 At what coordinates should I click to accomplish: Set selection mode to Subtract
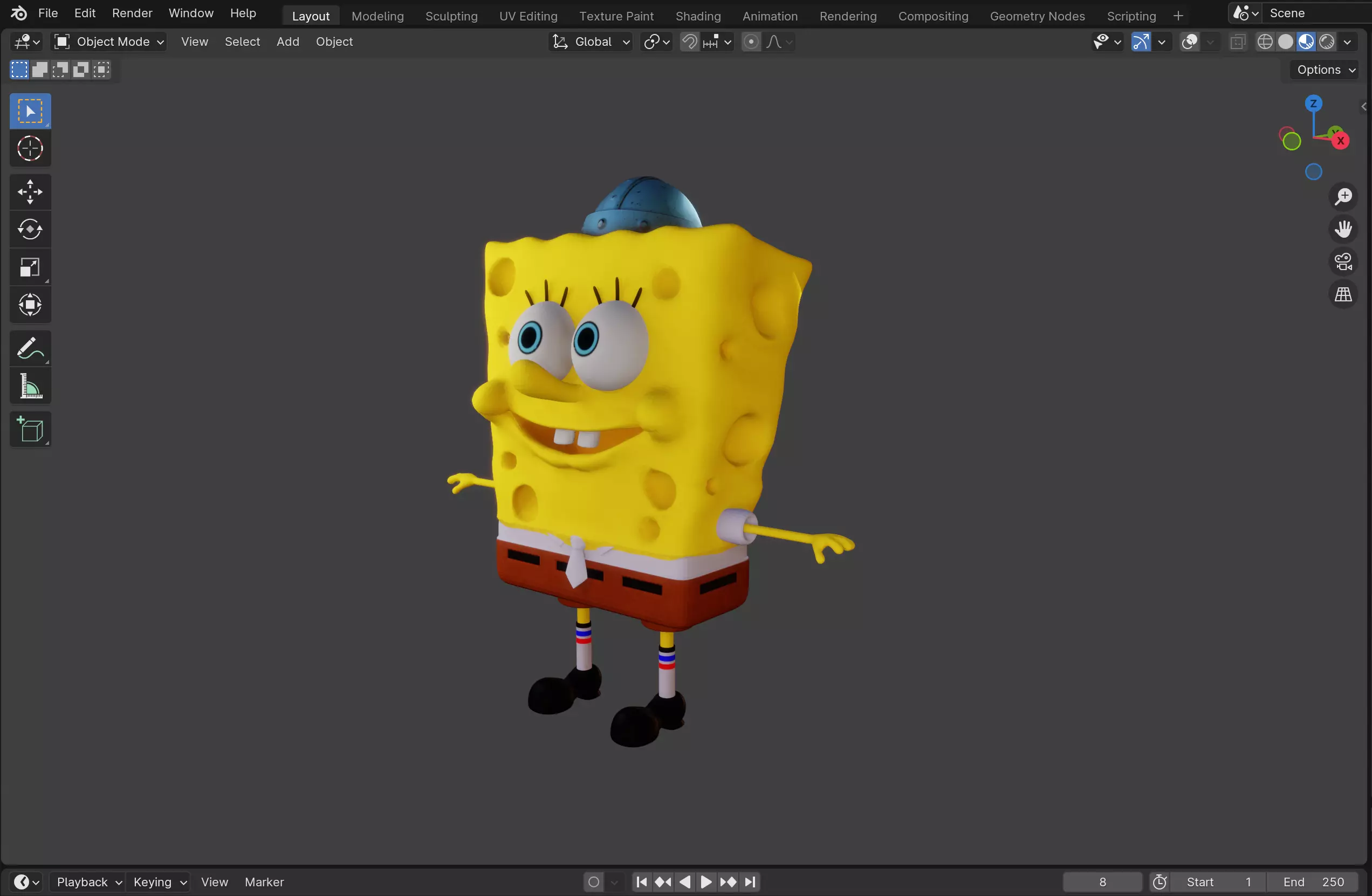60,70
